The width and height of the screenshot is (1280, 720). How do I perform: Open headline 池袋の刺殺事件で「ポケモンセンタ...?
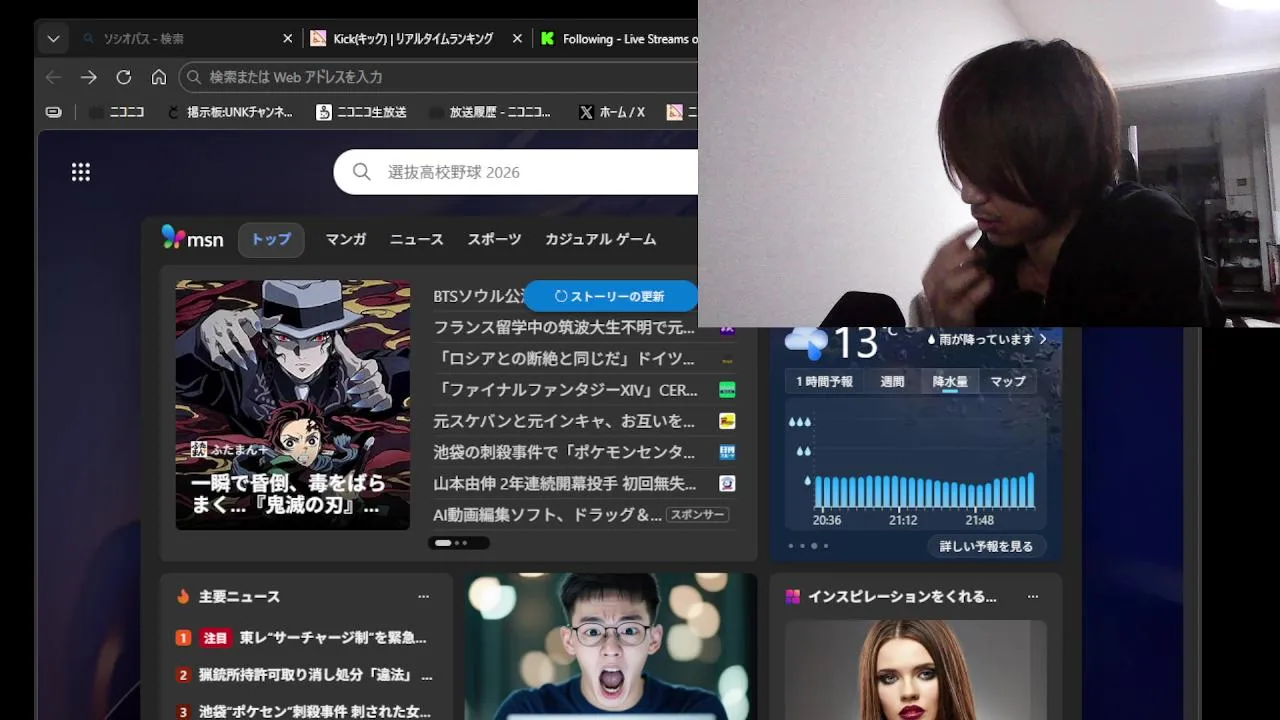(x=564, y=452)
